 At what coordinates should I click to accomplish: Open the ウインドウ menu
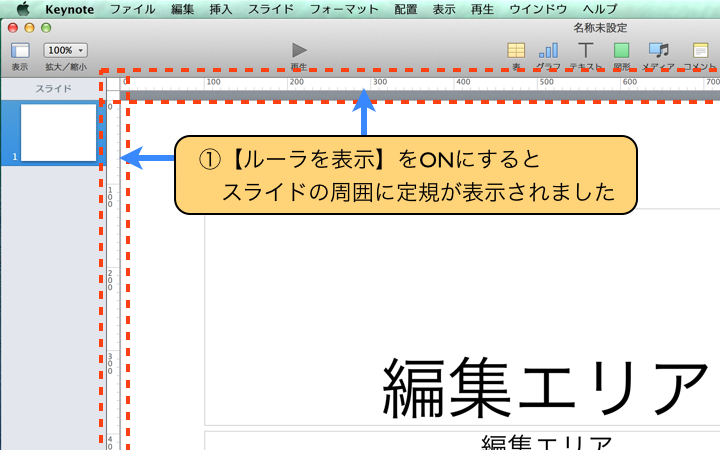(x=538, y=9)
